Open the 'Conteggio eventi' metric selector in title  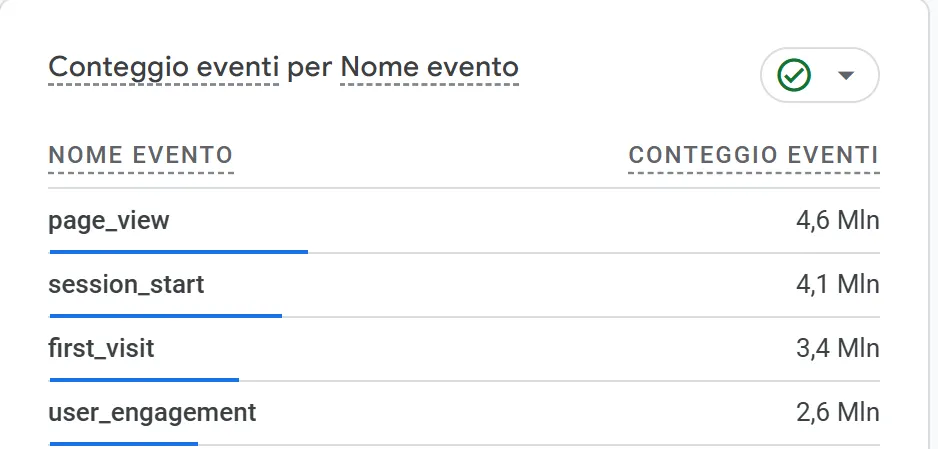[163, 68]
